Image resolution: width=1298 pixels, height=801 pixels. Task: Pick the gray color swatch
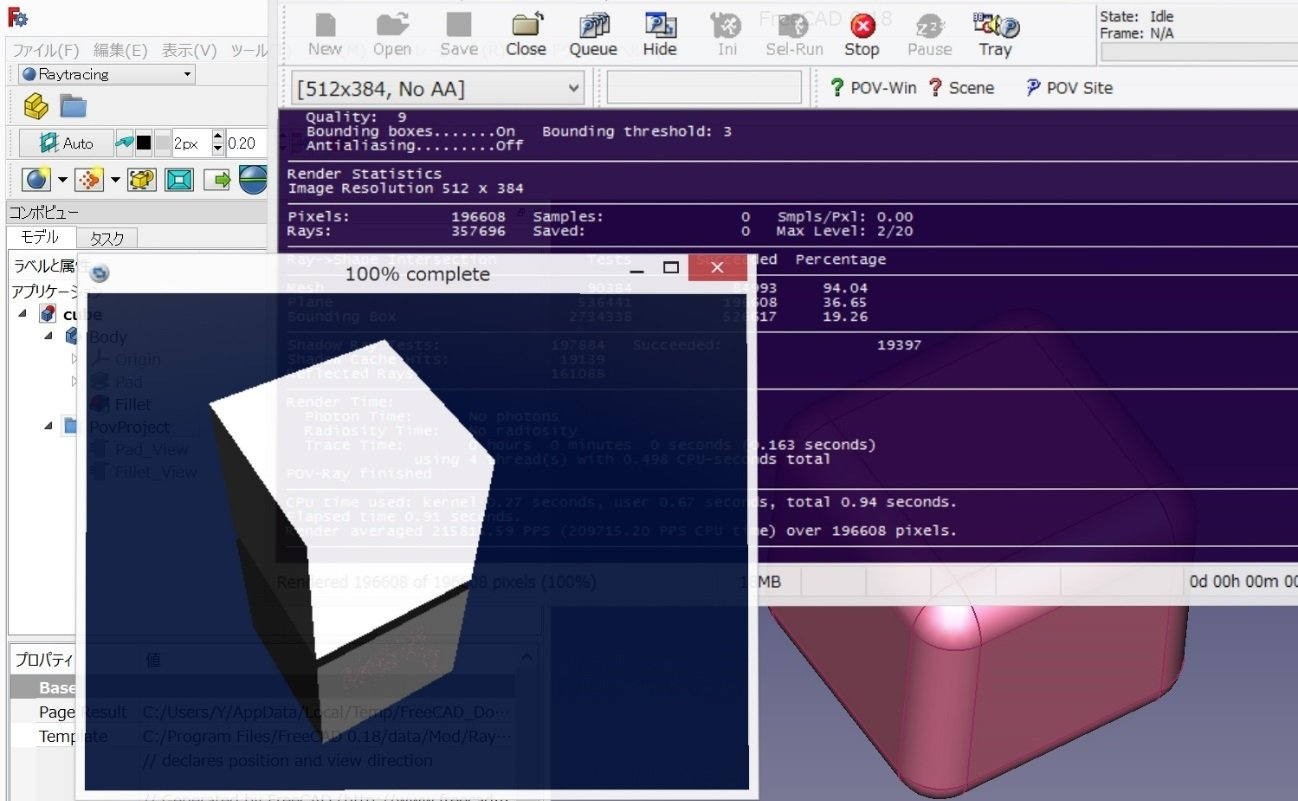(162, 143)
